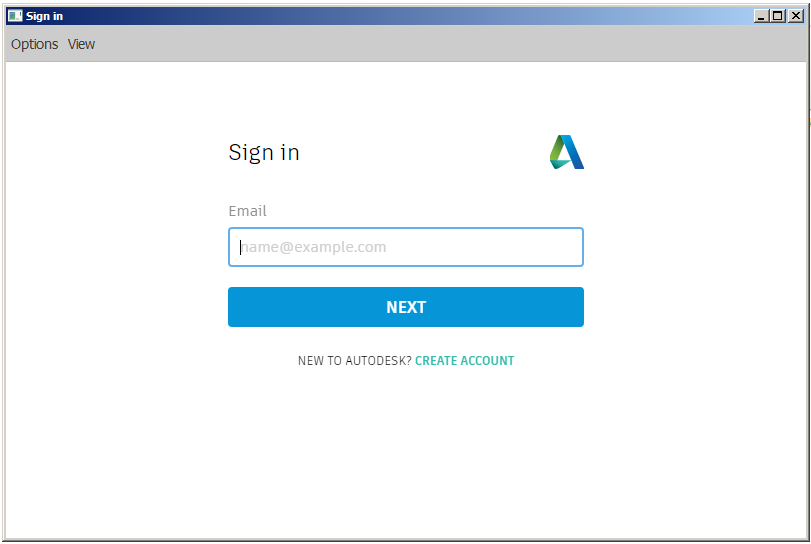Open the Options menu
Screen dimensions: 811x544
35,44
